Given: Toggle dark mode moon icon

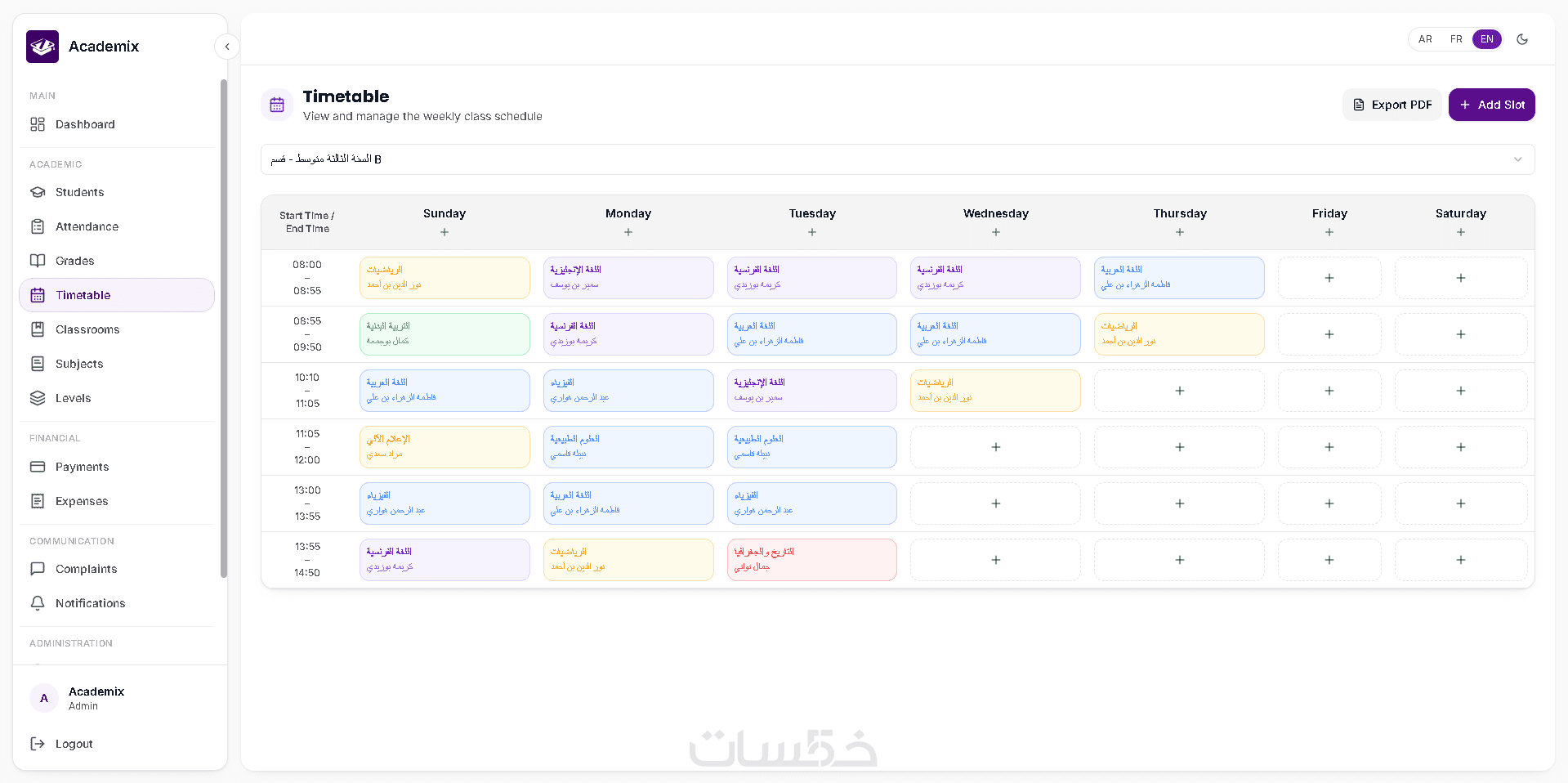Looking at the screenshot, I should (1522, 39).
